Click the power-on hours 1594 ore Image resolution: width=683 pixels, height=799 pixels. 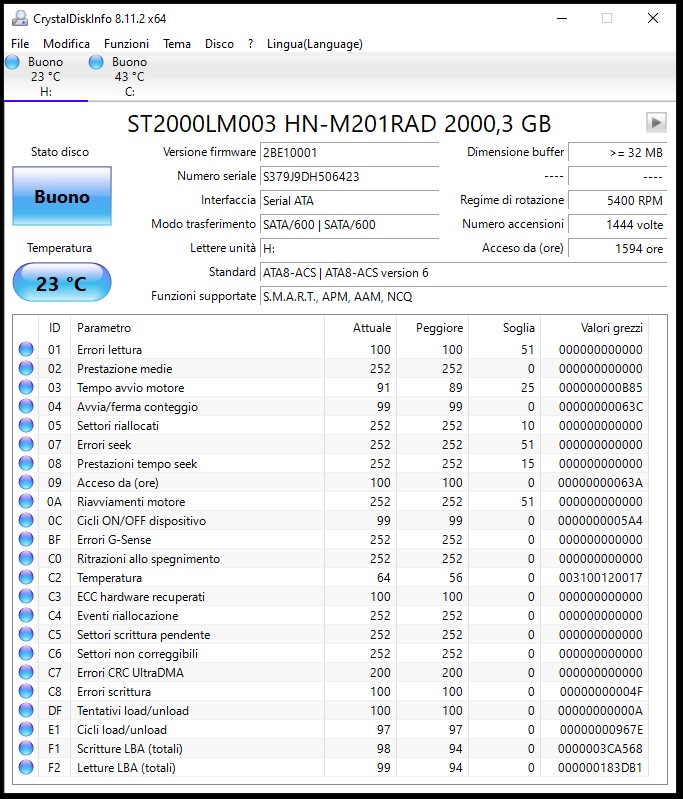click(618, 248)
